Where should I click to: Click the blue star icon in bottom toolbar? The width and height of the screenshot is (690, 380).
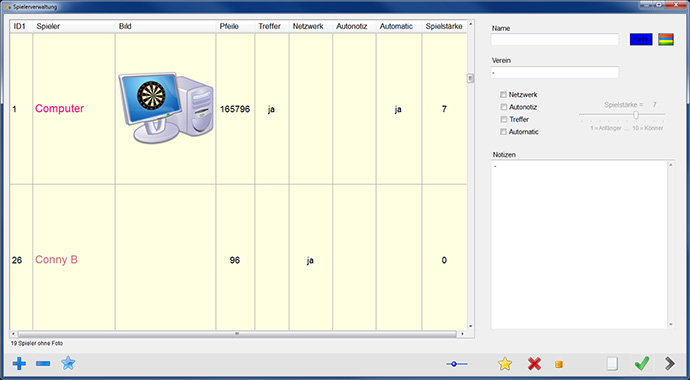click(x=68, y=363)
